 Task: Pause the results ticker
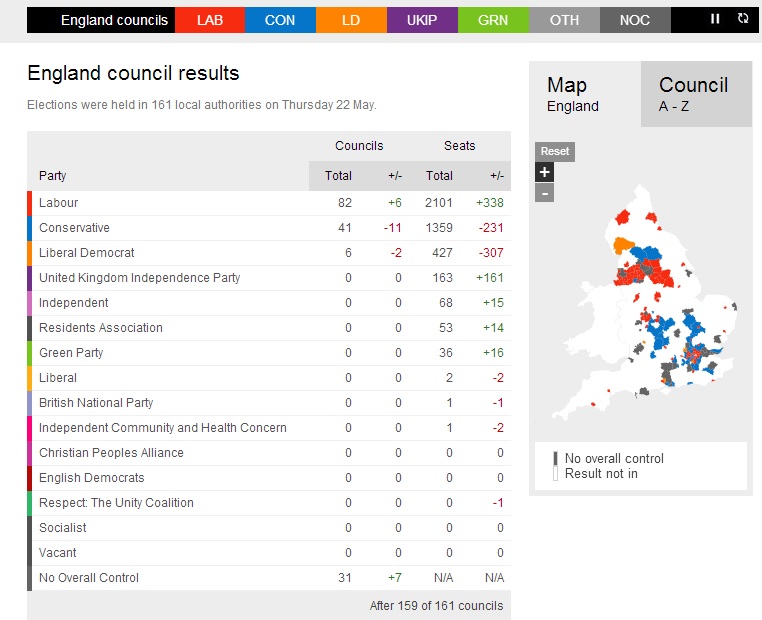point(715,19)
